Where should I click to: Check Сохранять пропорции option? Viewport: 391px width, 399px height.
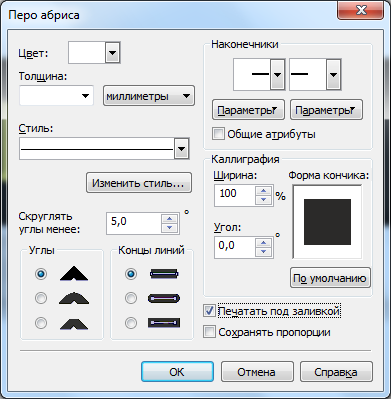[209, 332]
